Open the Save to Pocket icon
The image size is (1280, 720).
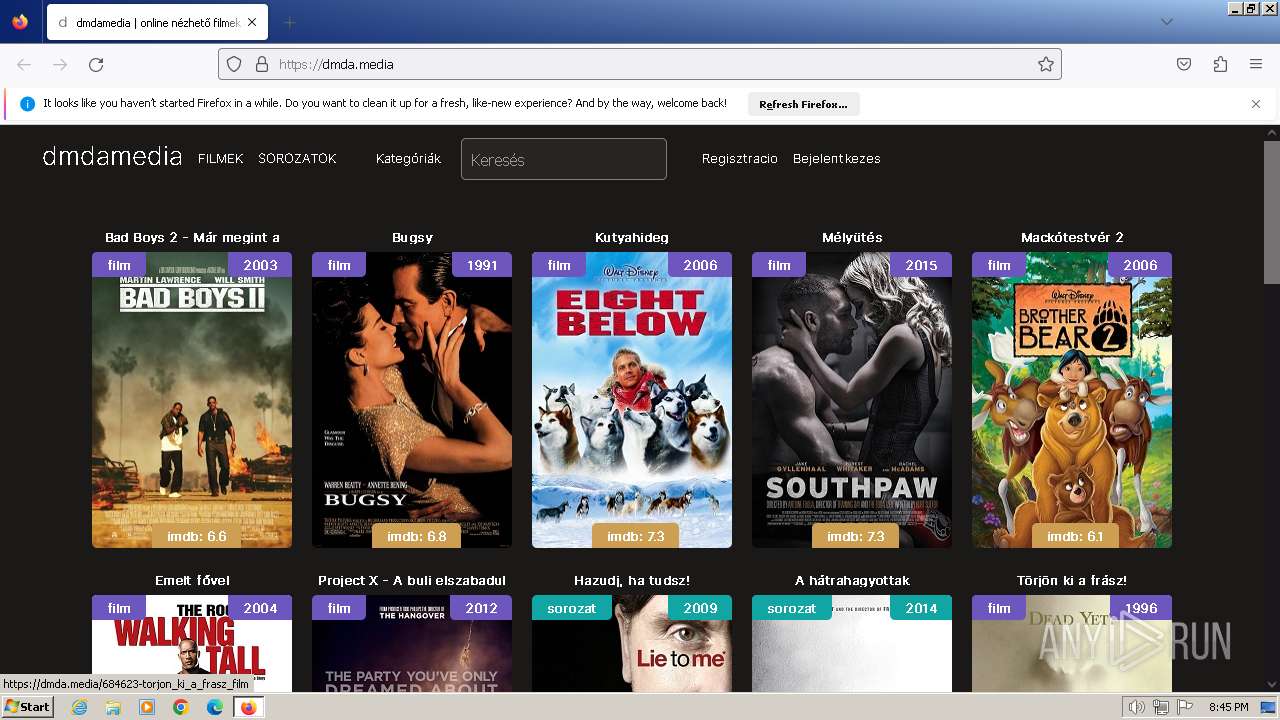(1184, 64)
